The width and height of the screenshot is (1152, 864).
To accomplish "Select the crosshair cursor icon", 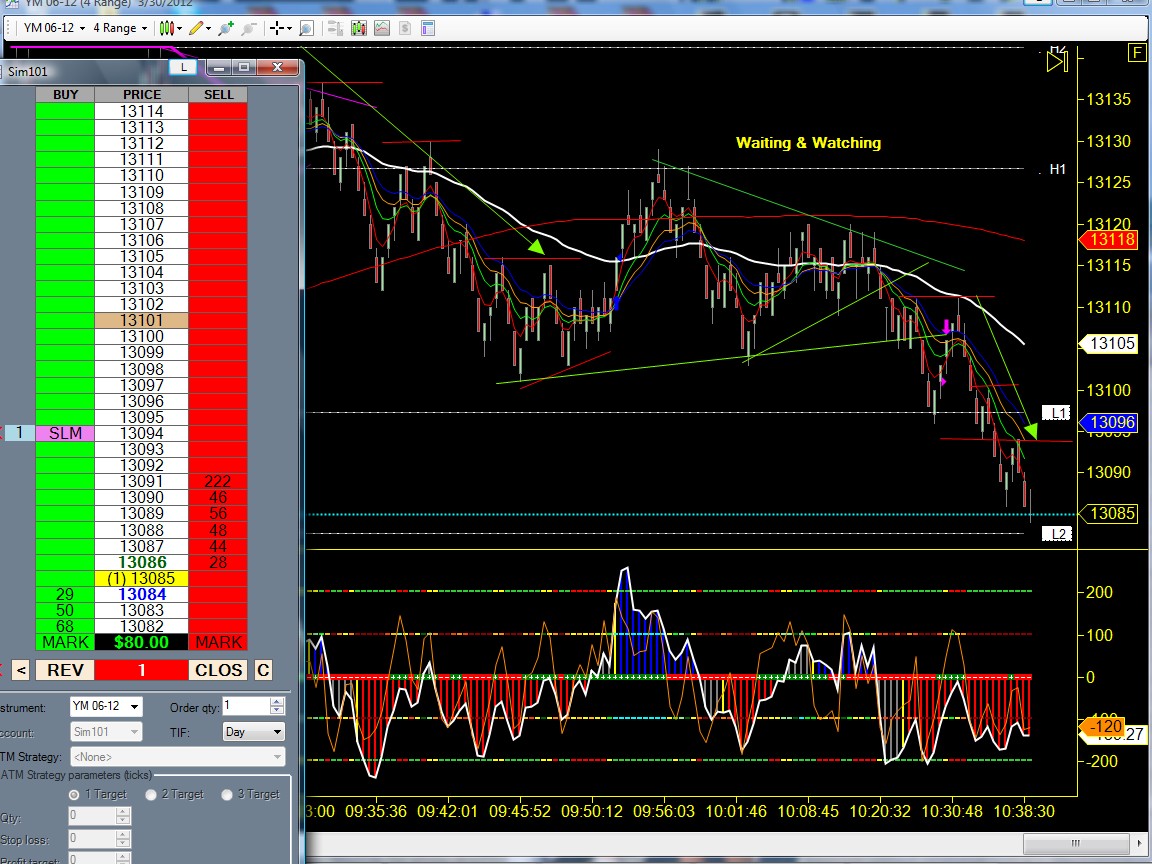I will (x=276, y=28).
